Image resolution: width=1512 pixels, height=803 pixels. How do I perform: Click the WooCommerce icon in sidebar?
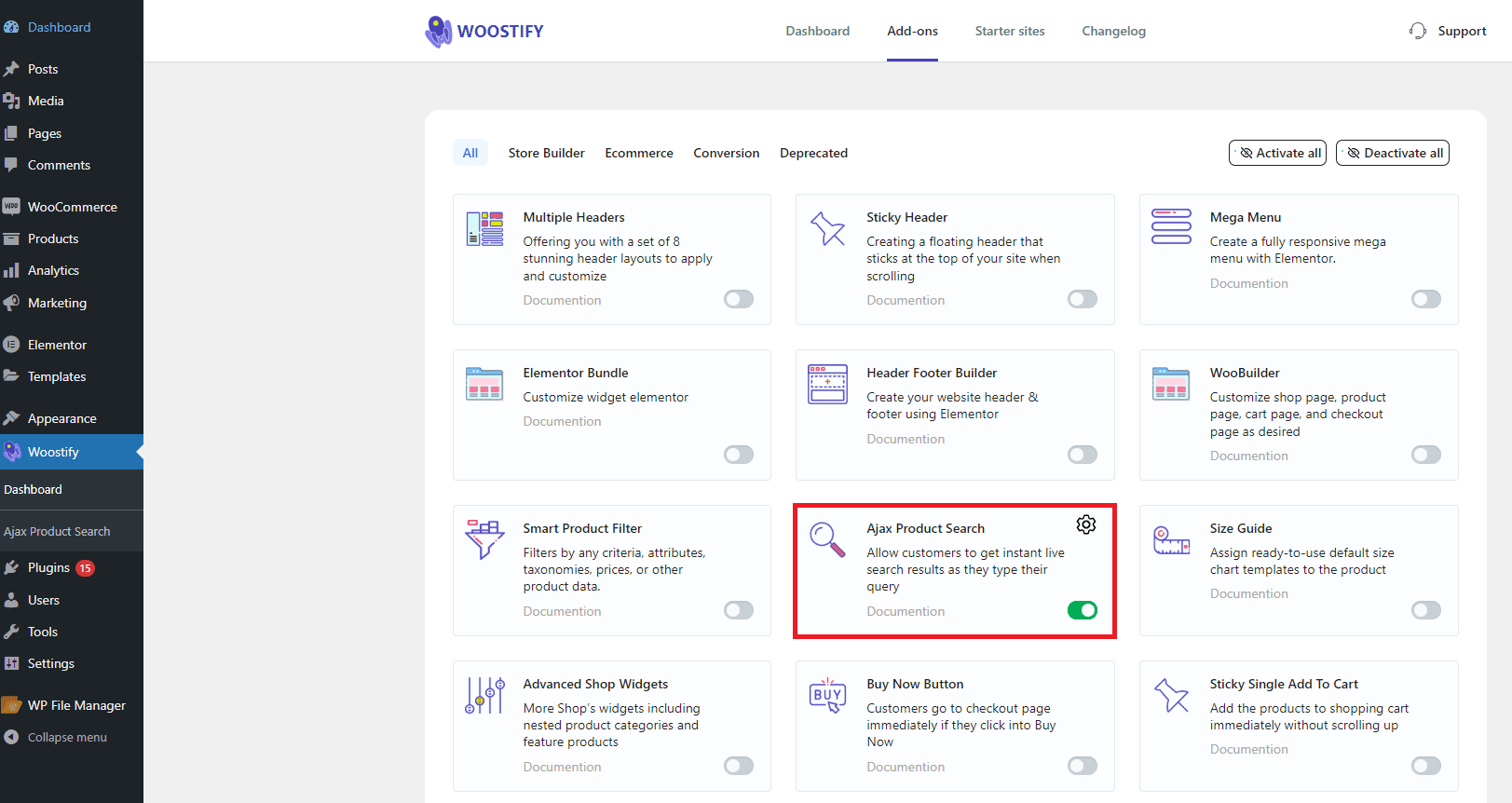pos(11,207)
